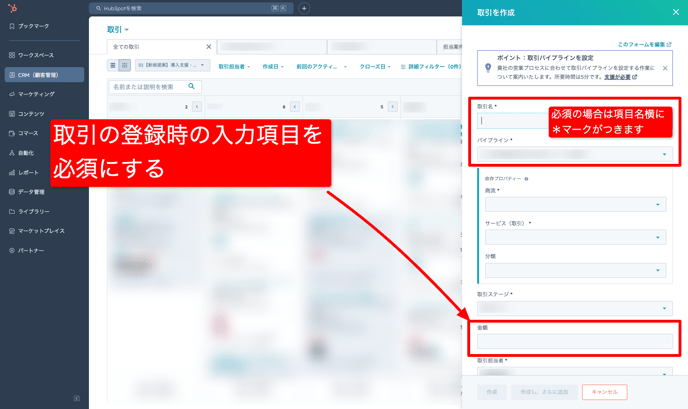688x409 pixels.
Task: Open the 取引担当者 dropdown in the form
Action: (x=575, y=372)
